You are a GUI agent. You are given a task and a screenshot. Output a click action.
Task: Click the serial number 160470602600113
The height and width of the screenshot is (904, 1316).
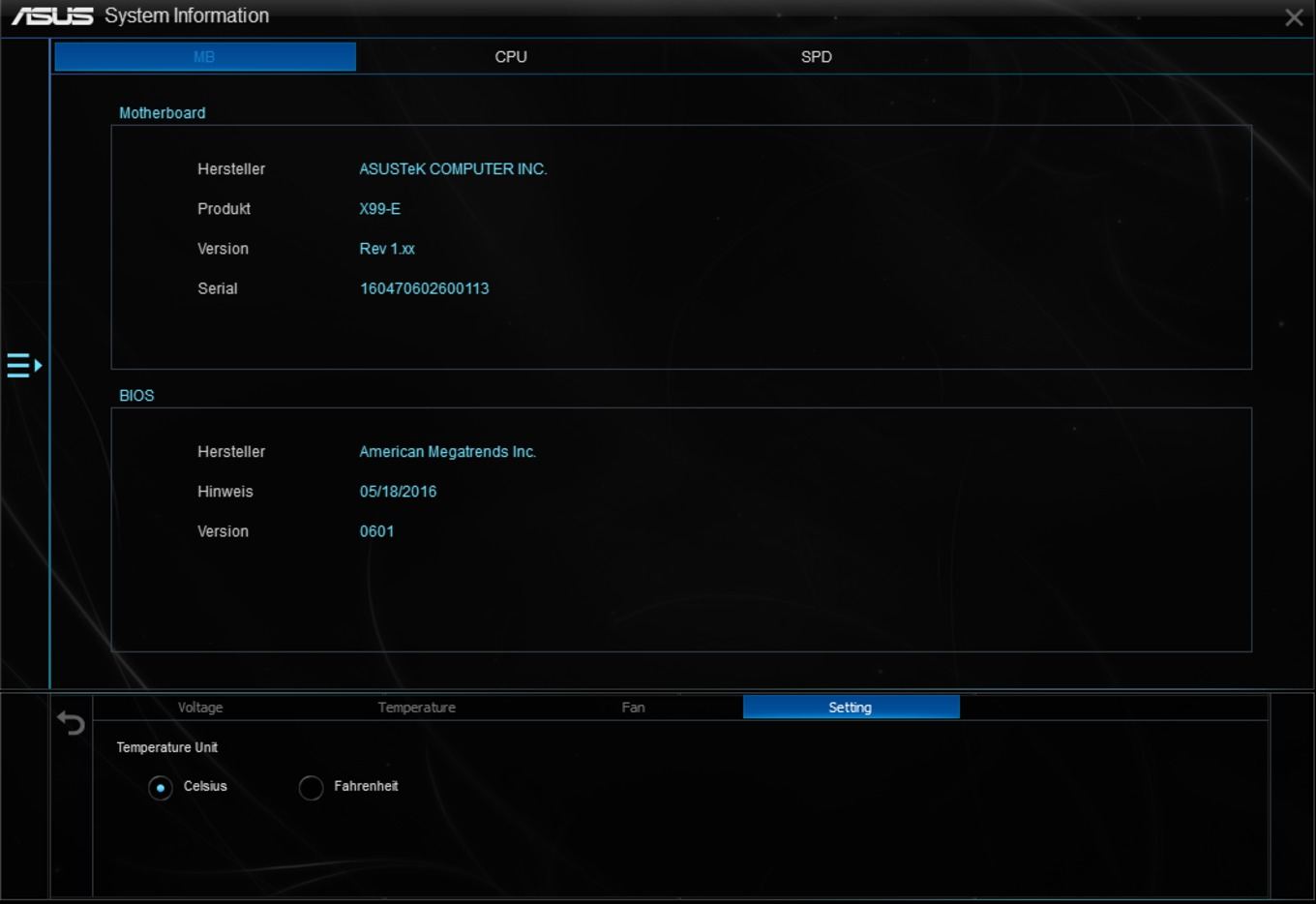(424, 288)
